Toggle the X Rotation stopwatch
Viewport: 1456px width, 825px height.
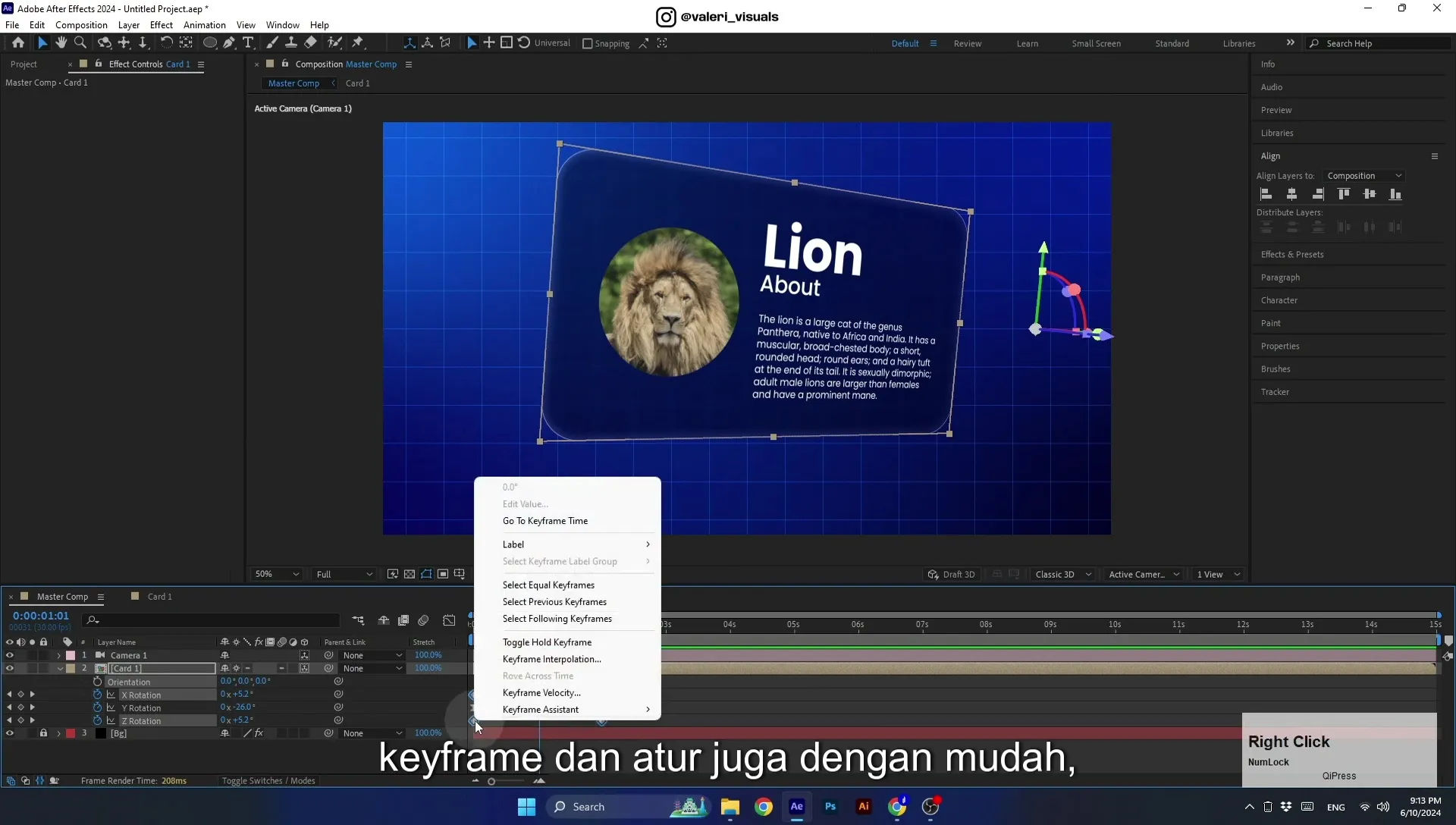pos(97,695)
